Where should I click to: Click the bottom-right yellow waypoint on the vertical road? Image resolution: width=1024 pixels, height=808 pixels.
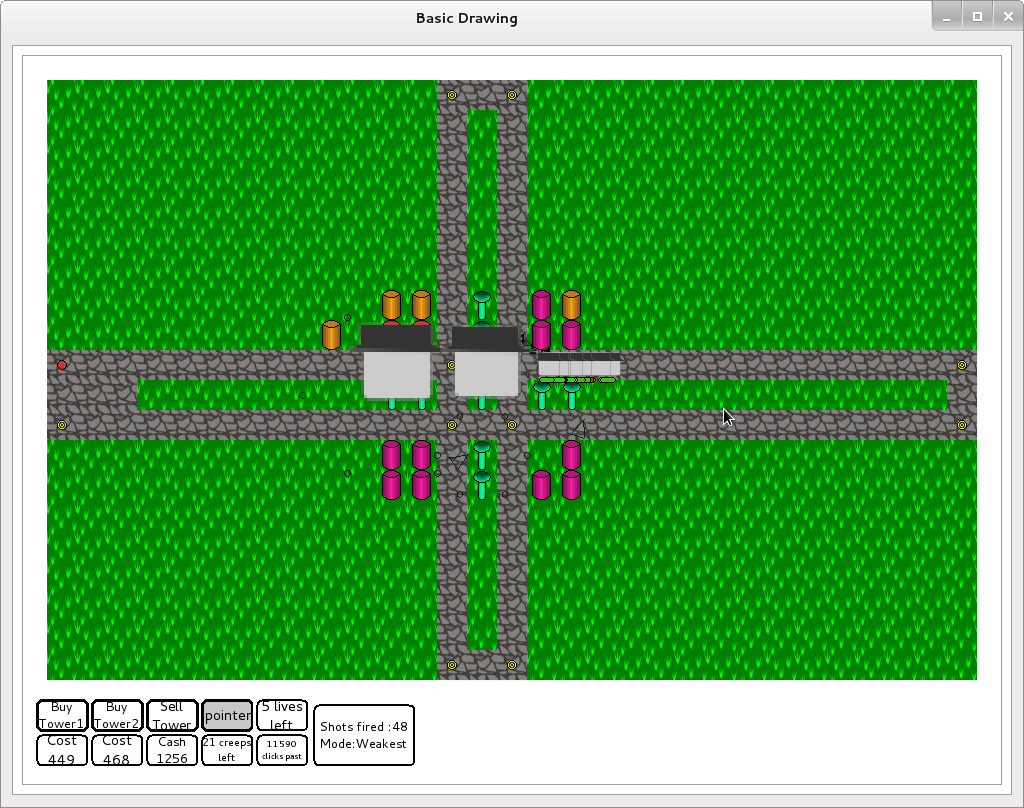click(x=512, y=665)
